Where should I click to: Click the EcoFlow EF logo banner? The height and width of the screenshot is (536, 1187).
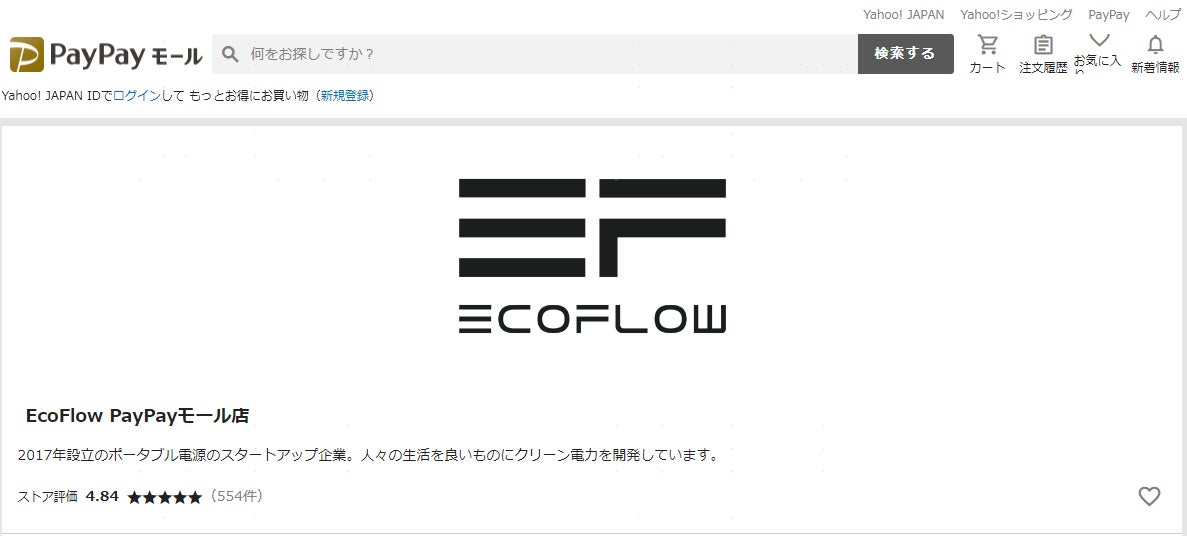point(592,256)
